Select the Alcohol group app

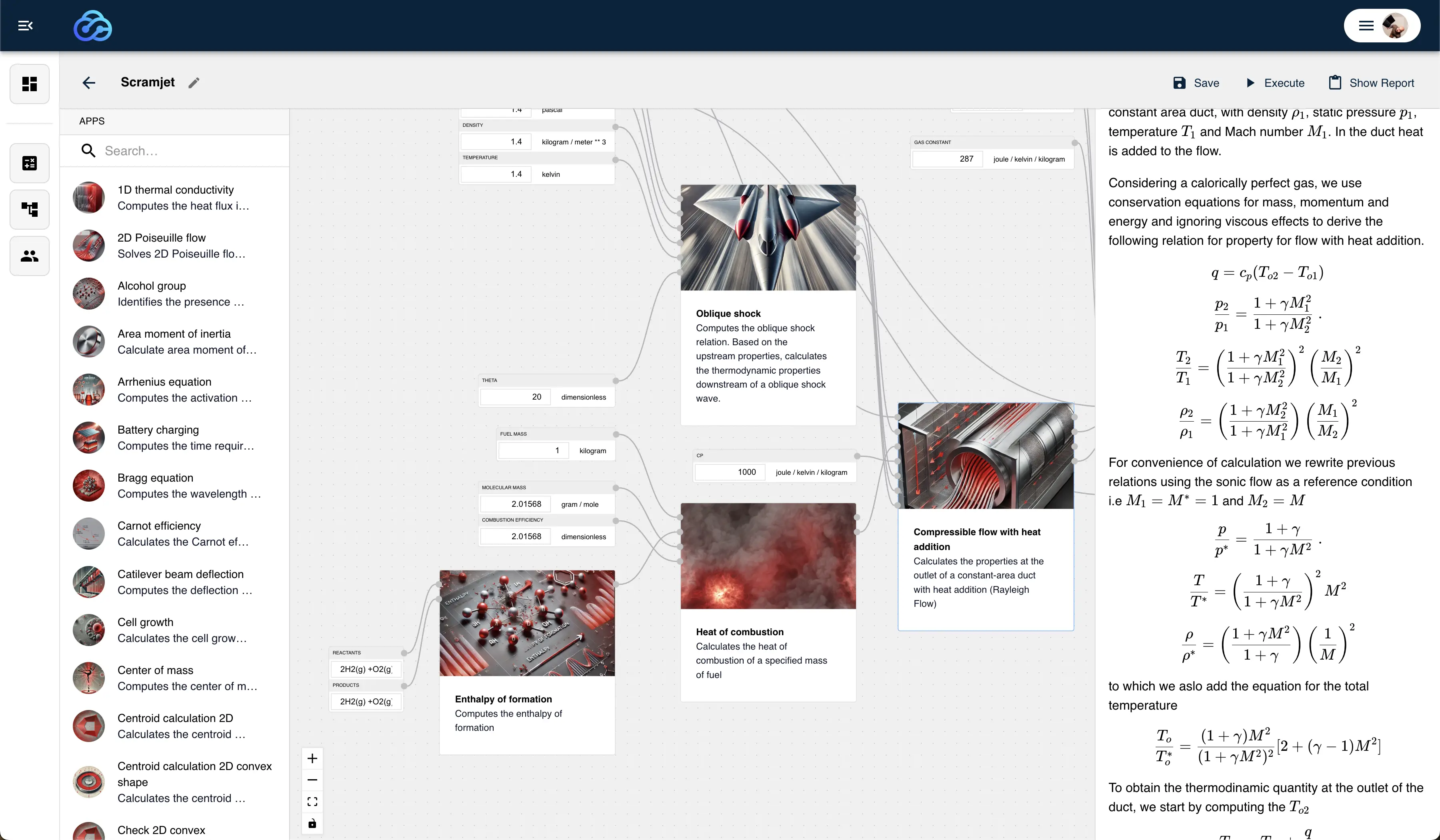pos(175,294)
